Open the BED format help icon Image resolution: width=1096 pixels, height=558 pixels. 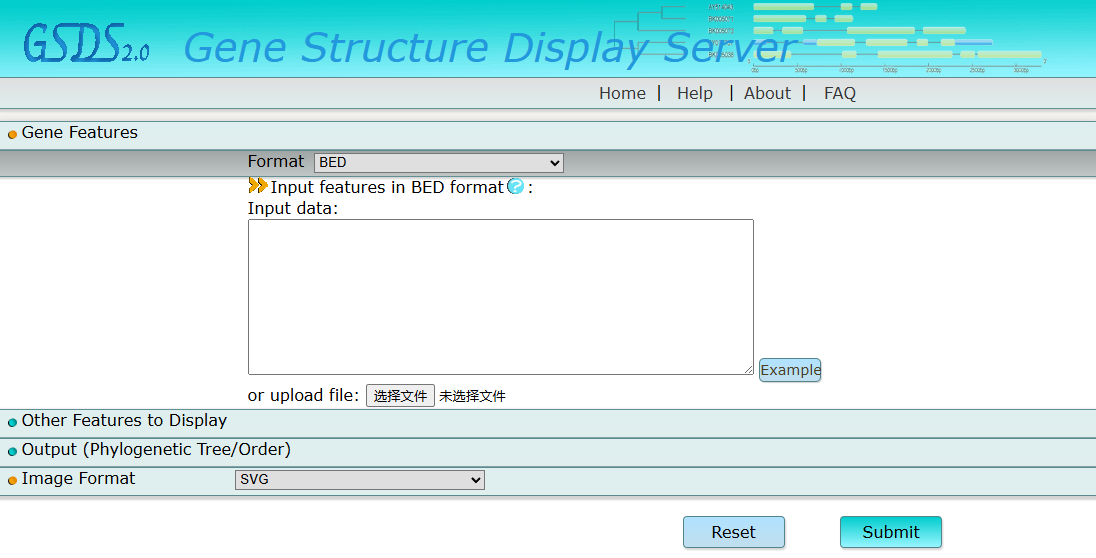pyautogui.click(x=515, y=186)
